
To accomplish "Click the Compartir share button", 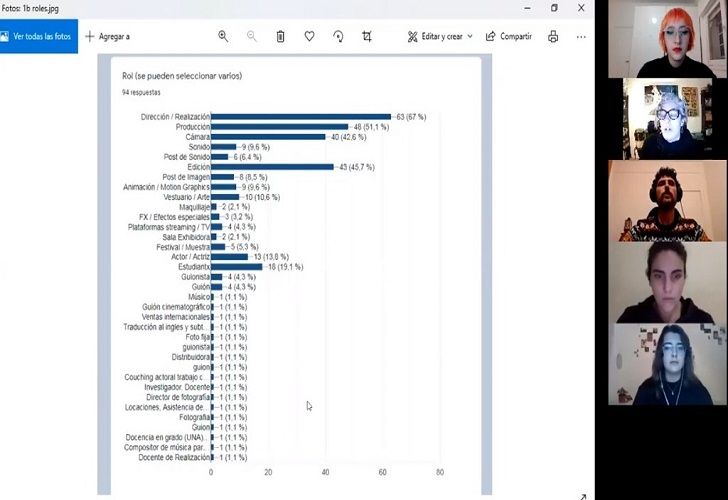I will [x=508, y=36].
